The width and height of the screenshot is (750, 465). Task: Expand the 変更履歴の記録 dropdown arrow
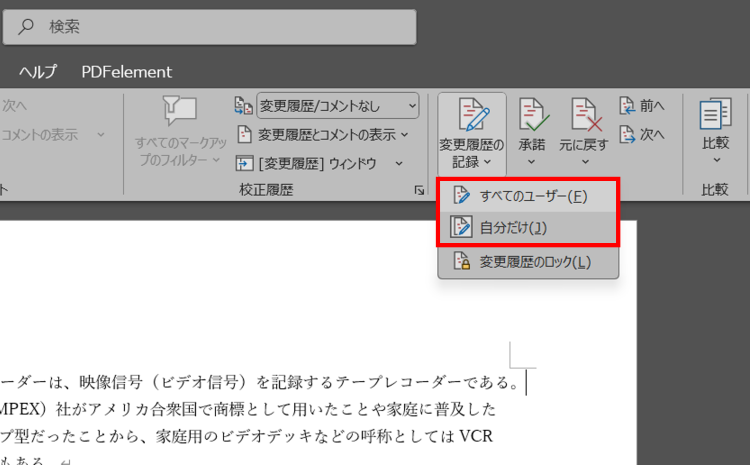[x=487, y=162]
